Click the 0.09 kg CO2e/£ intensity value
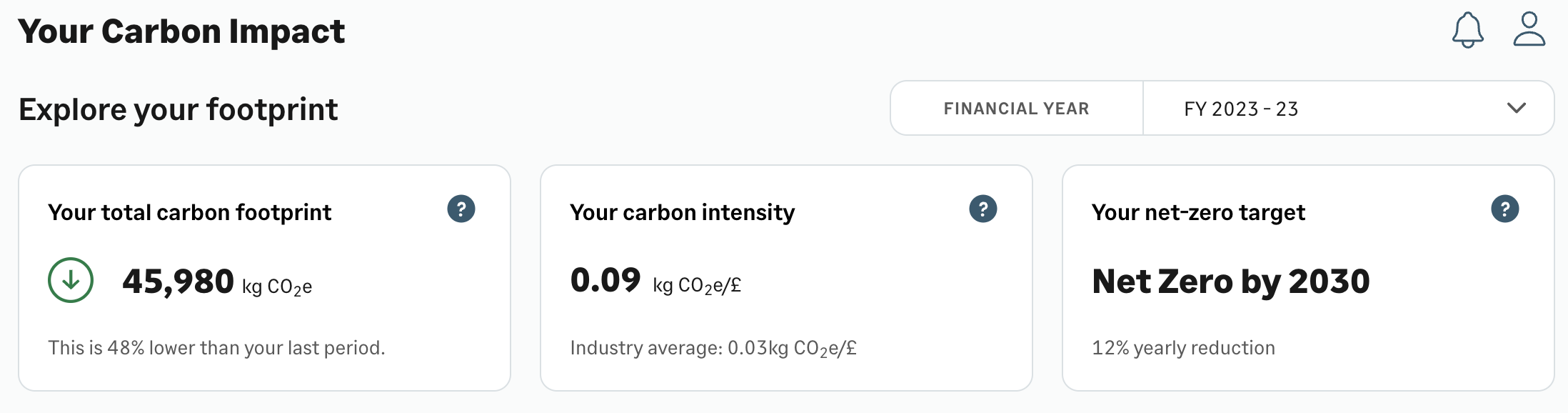 click(x=655, y=281)
